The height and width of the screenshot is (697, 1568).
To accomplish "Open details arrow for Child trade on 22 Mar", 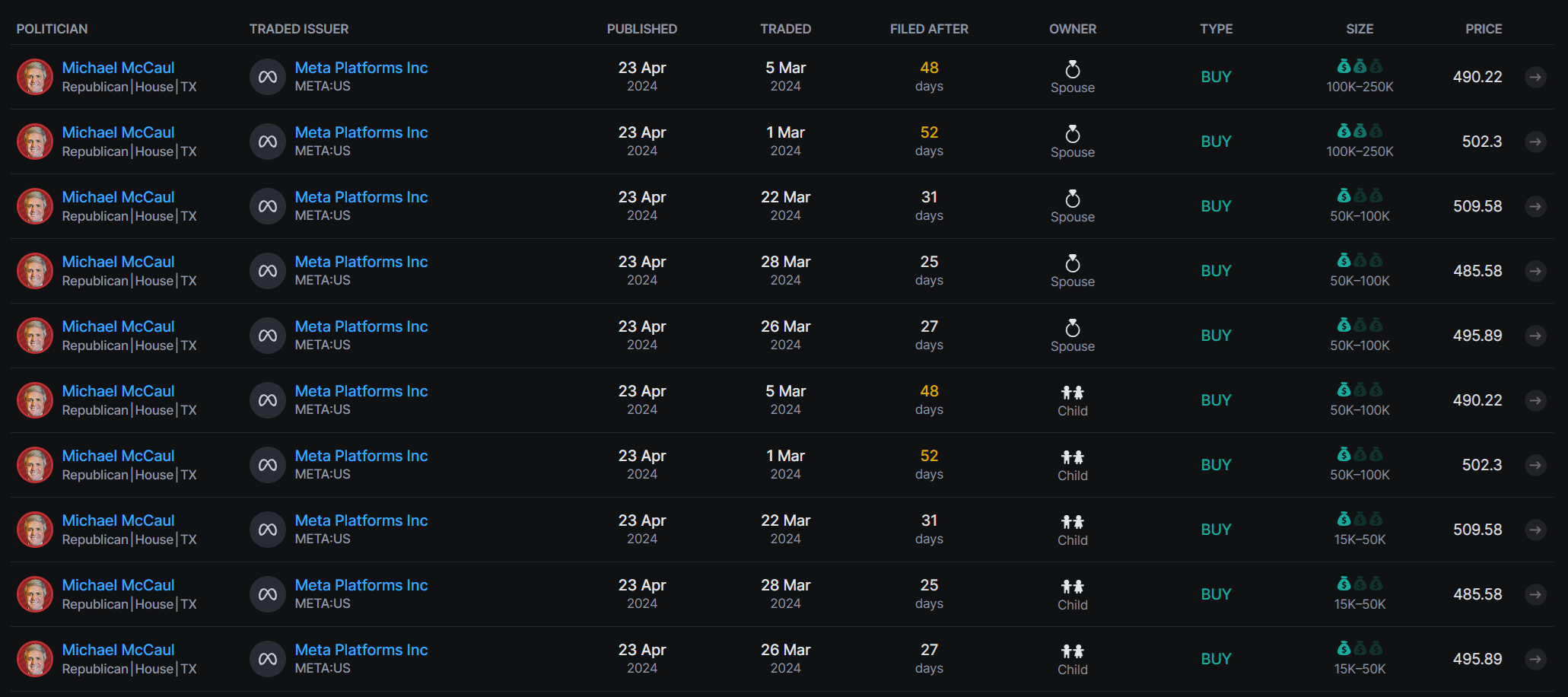I will 1535,530.
